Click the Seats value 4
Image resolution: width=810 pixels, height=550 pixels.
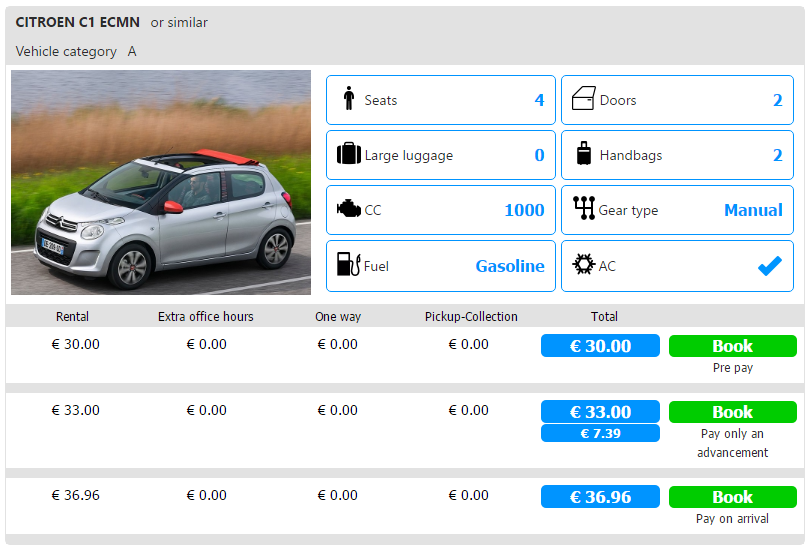(x=539, y=100)
